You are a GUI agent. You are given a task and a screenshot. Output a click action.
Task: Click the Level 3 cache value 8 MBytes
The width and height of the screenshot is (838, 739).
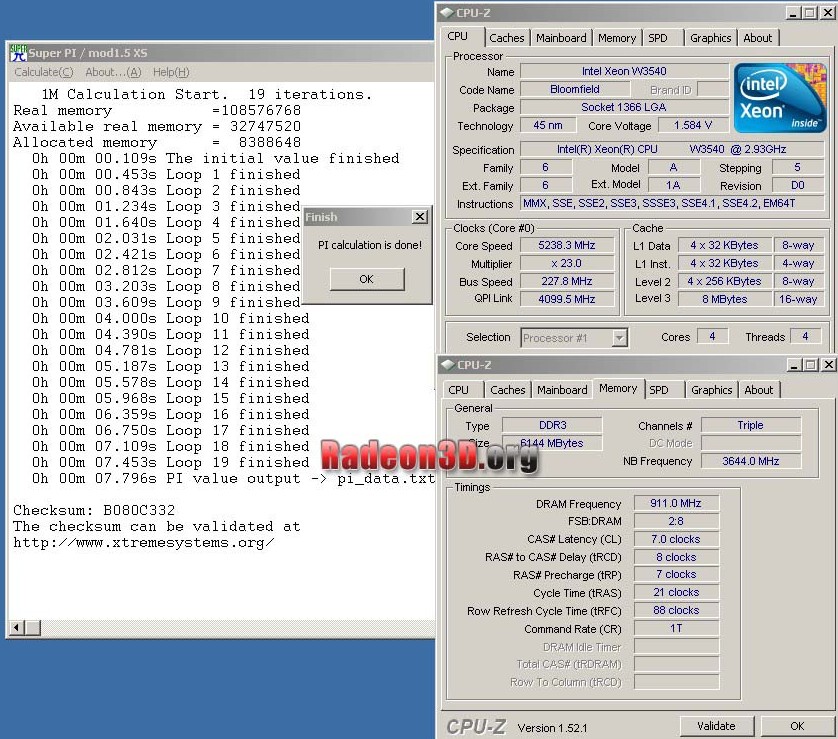pos(725,299)
